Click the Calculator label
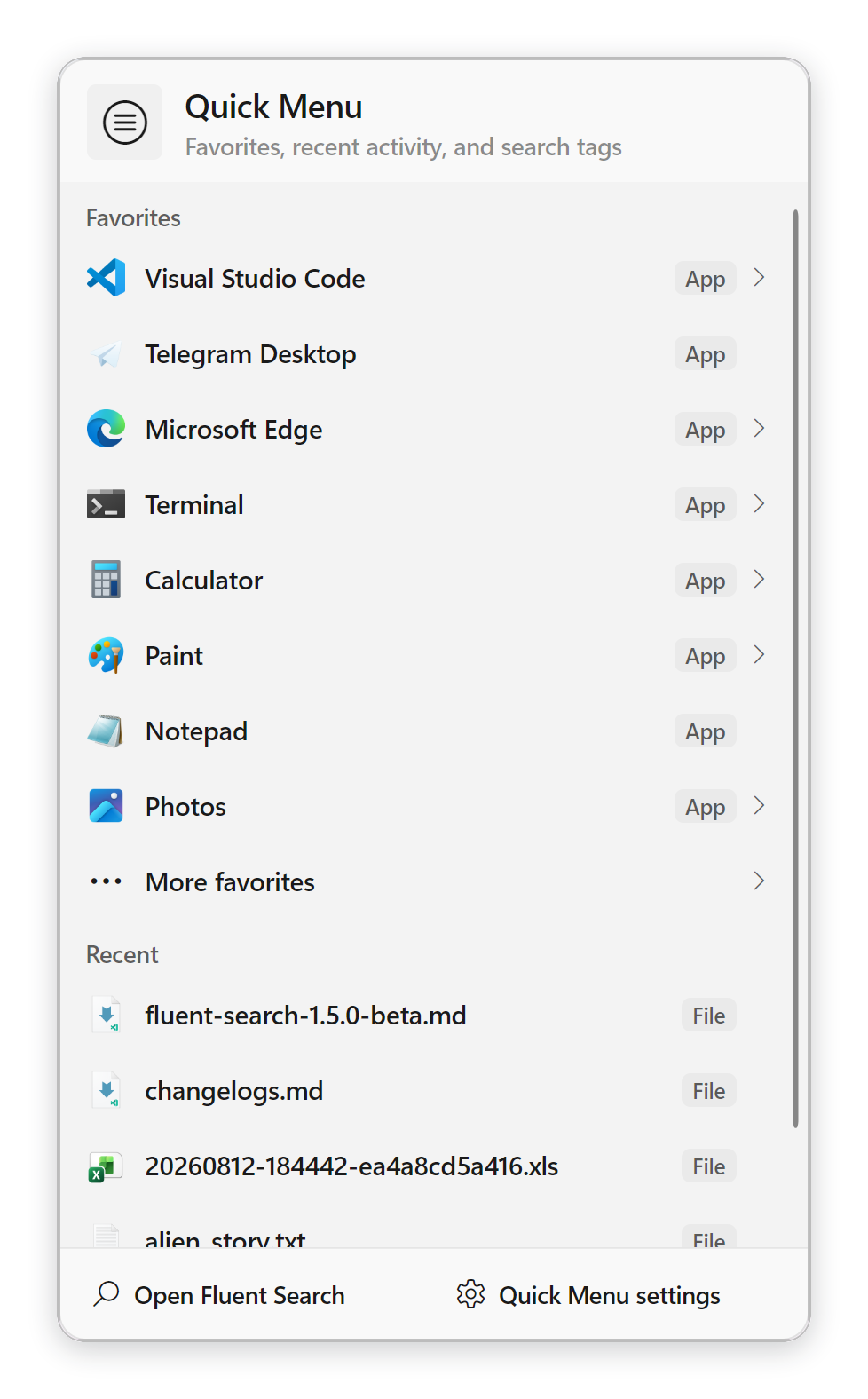 point(204,580)
